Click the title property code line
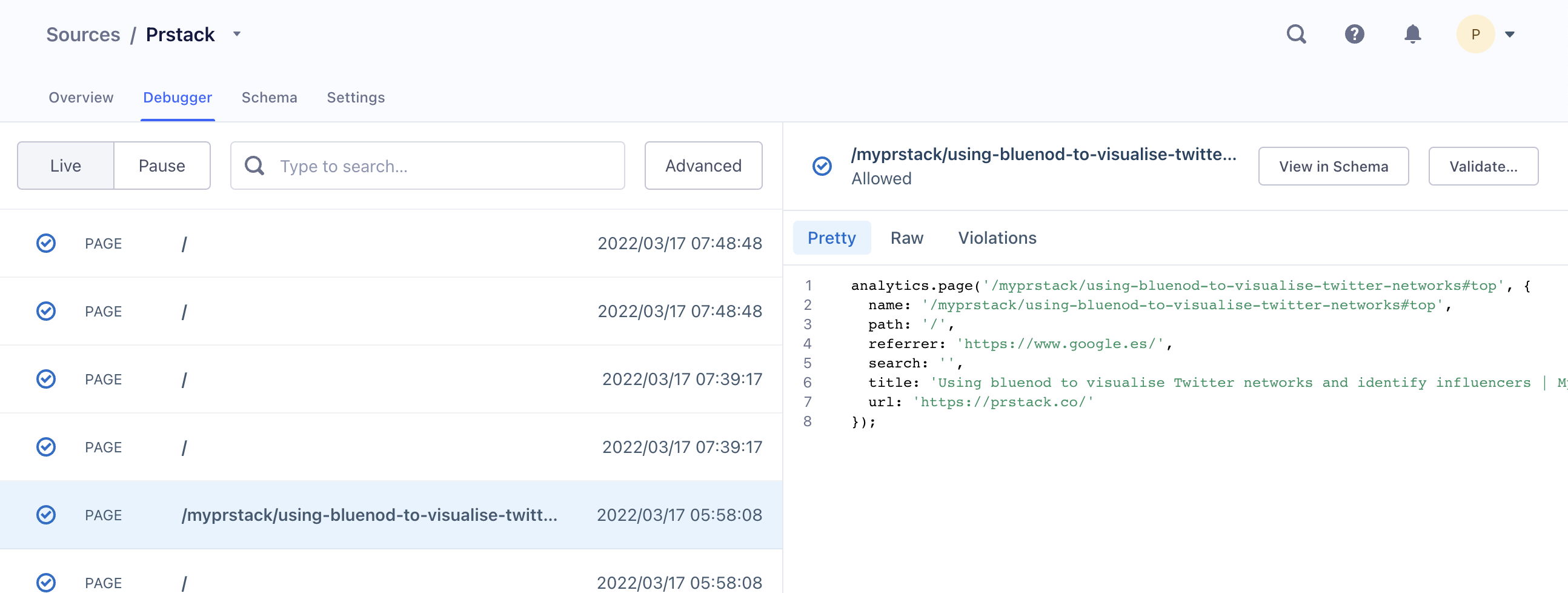The width and height of the screenshot is (1568, 593). 1217,383
